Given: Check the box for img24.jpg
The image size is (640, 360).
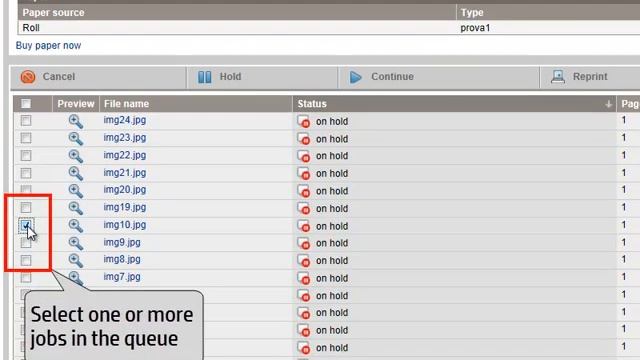Looking at the screenshot, I should 26,120.
